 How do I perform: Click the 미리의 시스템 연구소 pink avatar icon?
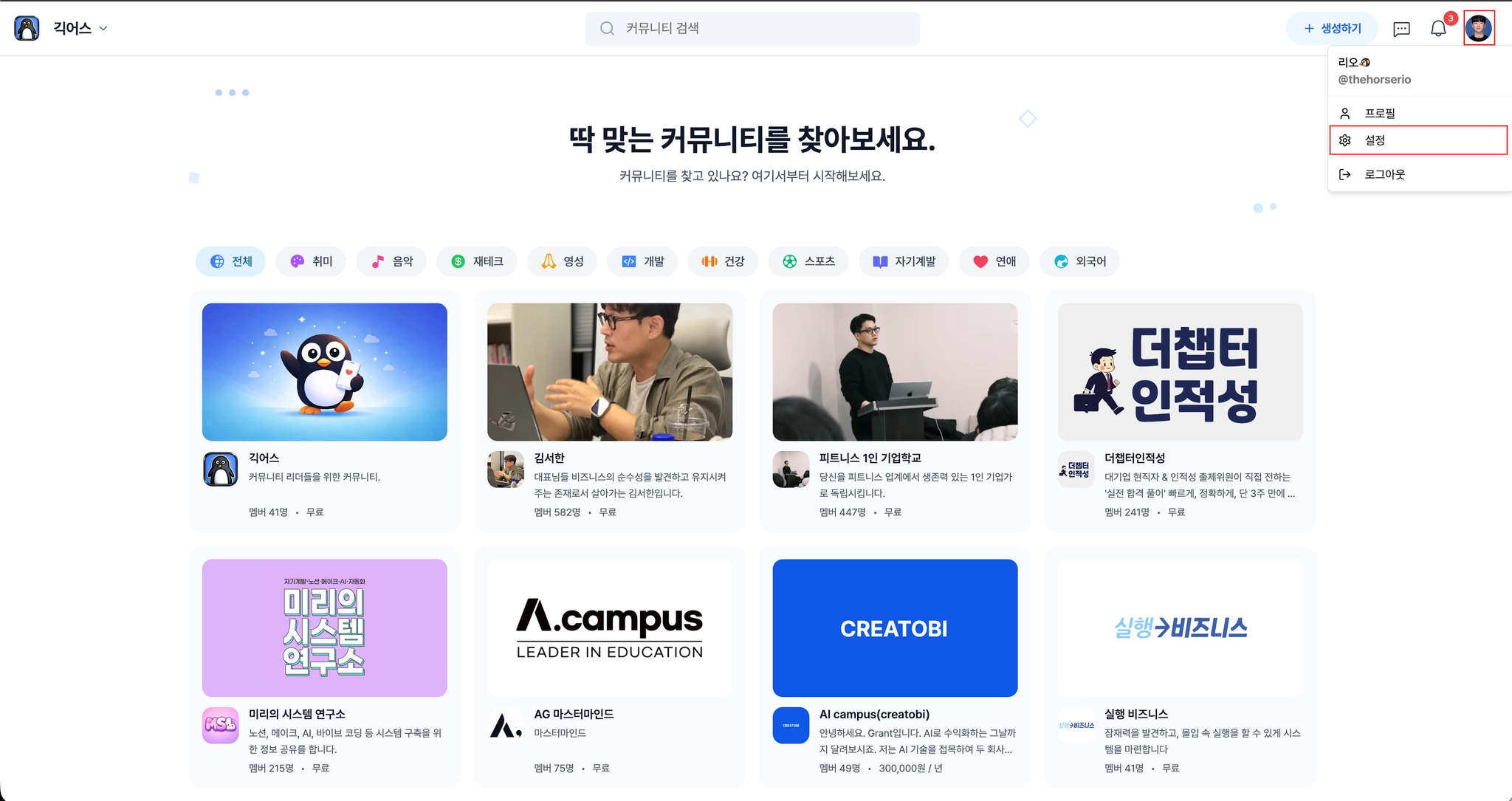tap(220, 725)
